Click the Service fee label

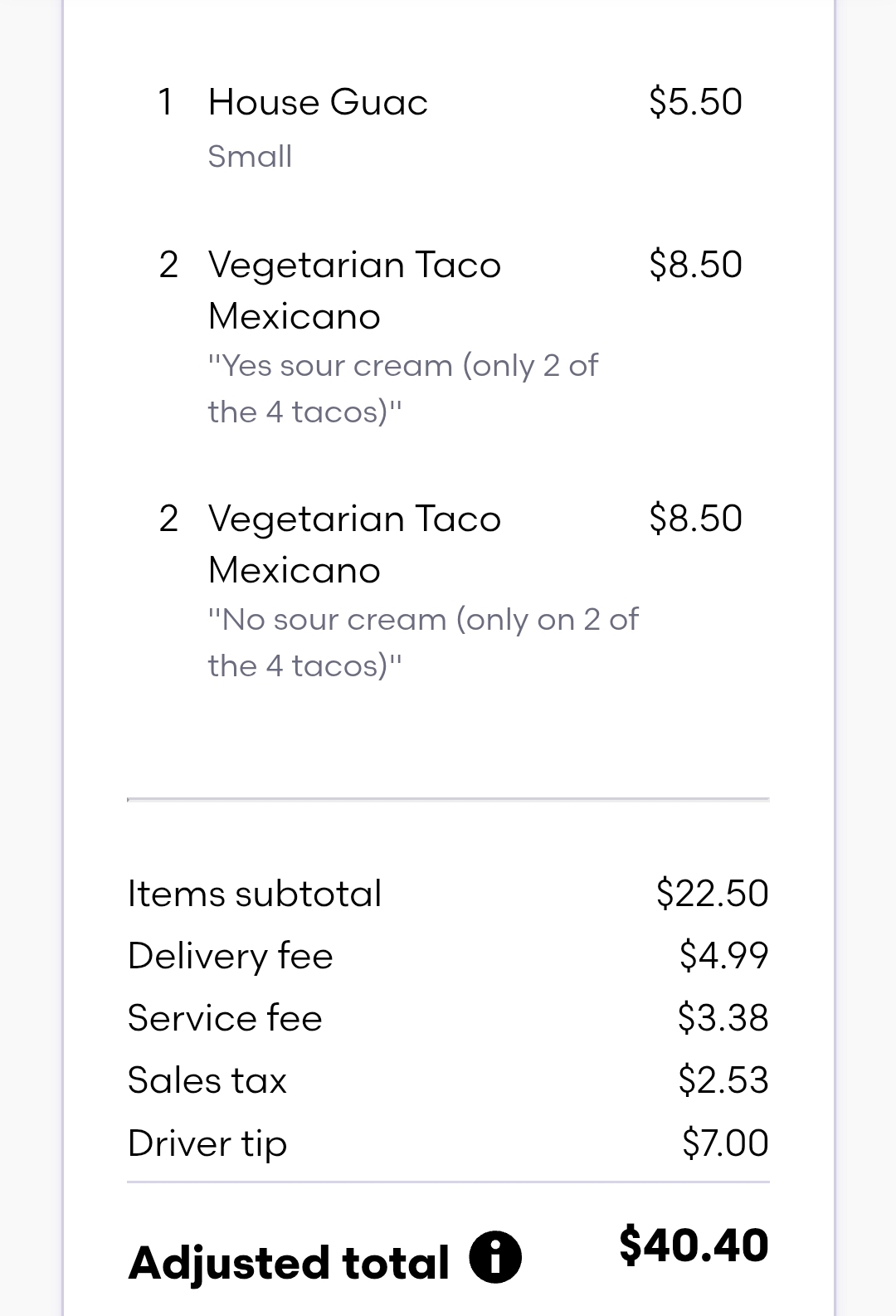[x=225, y=1018]
